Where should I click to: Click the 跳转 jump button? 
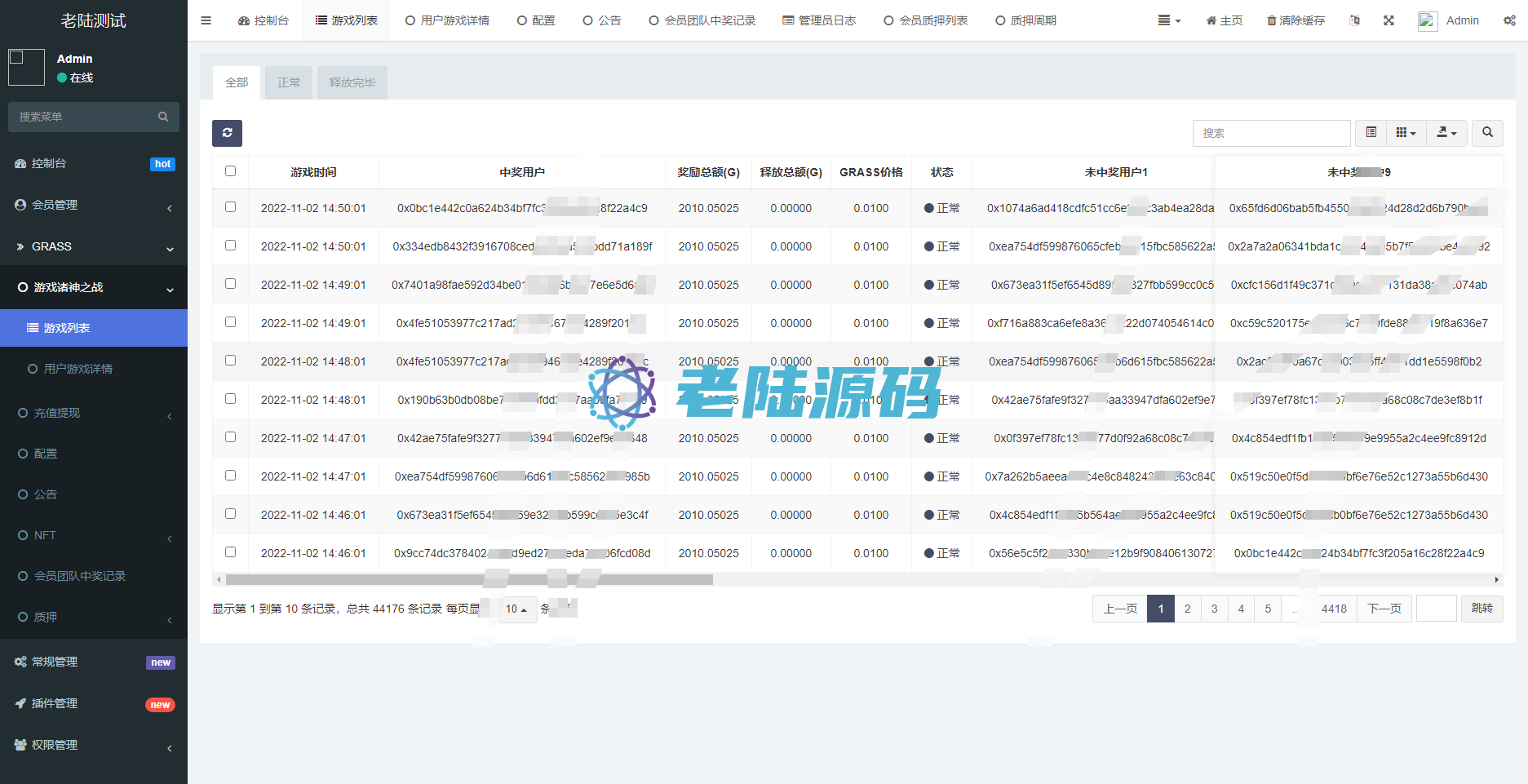(x=1481, y=609)
